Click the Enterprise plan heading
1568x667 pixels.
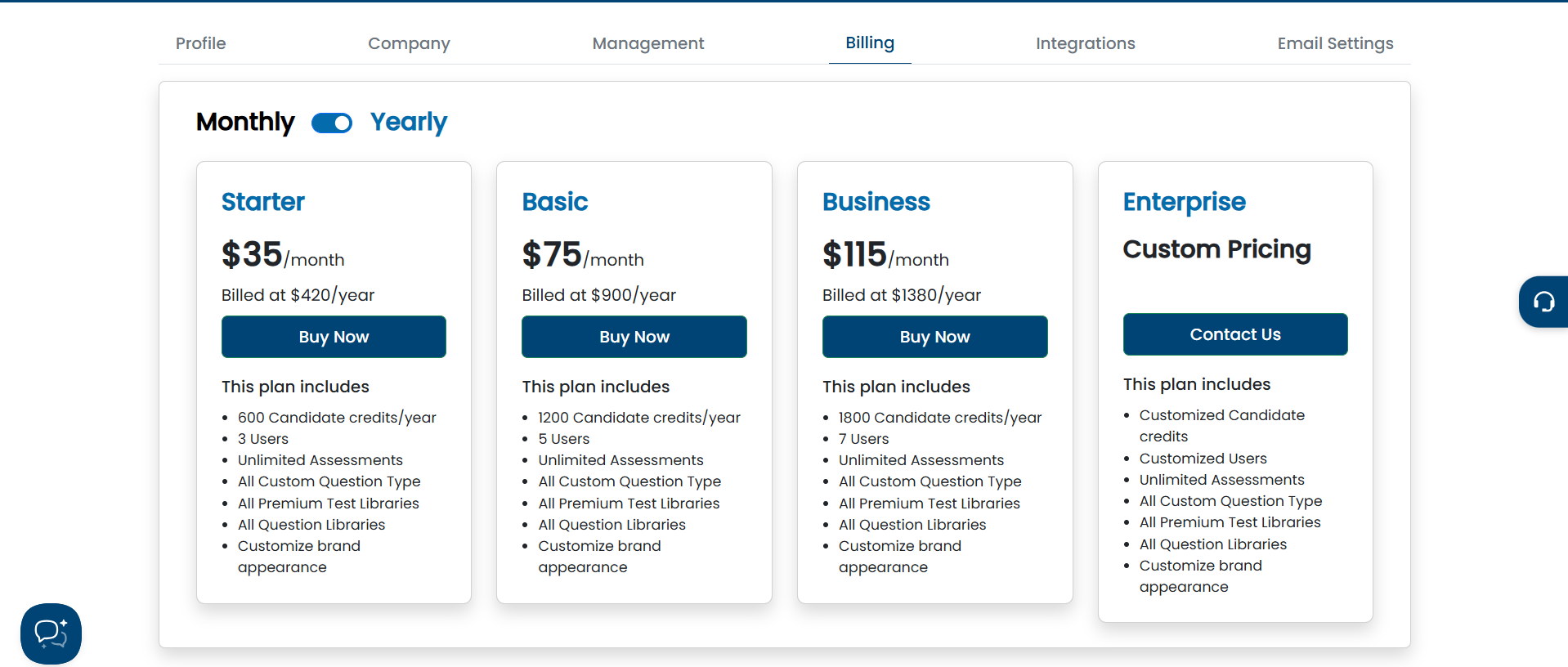coord(1184,202)
